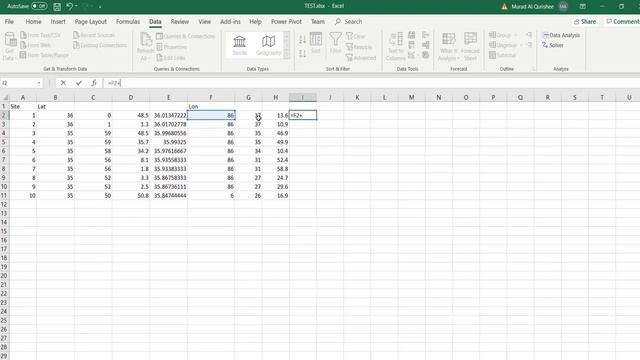The width and height of the screenshot is (640, 360).
Task: Click the Relationships icon
Action: coord(426,45)
